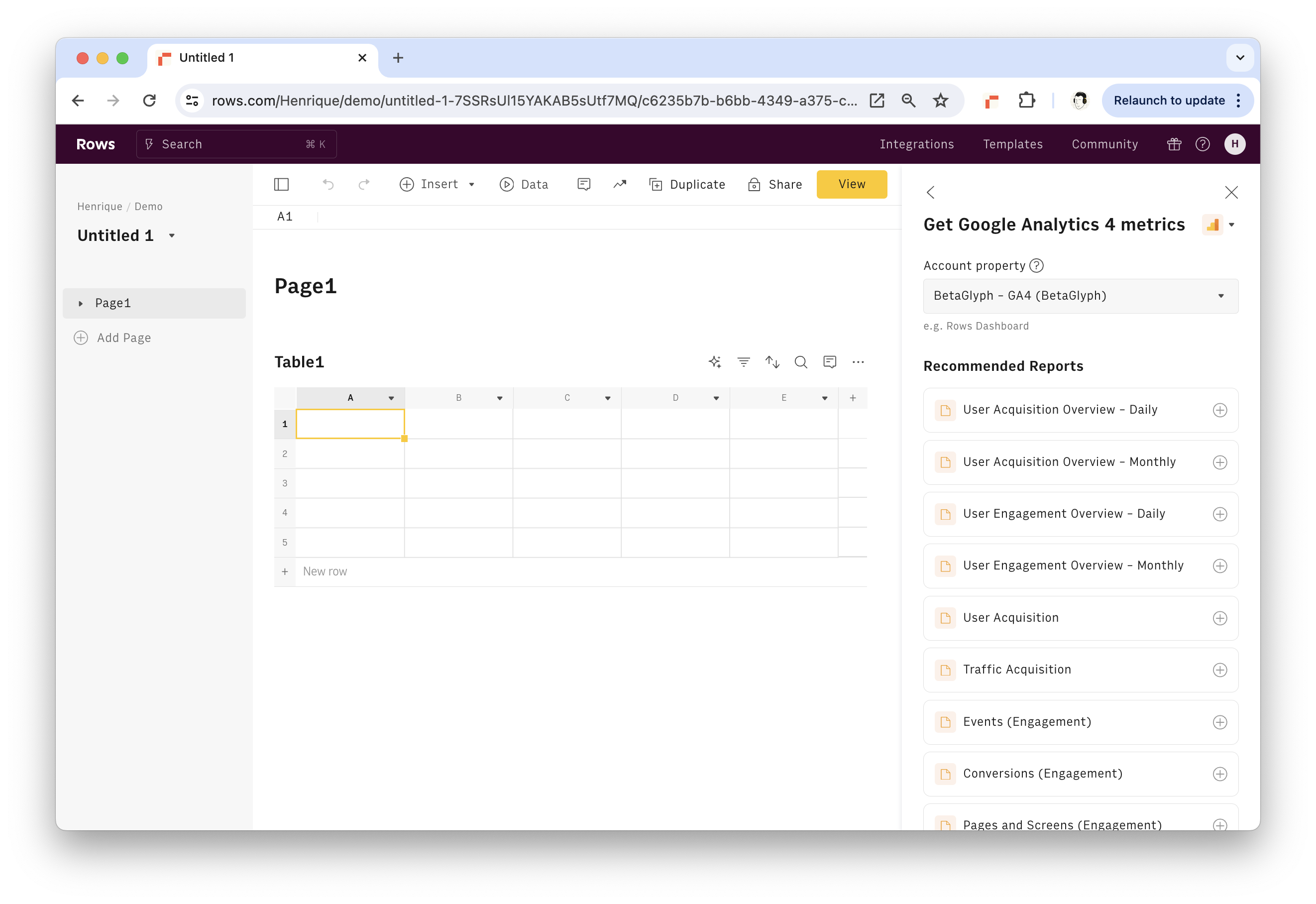Click the filter icon on Table1
This screenshot has height=904, width=1316.
coord(744,362)
